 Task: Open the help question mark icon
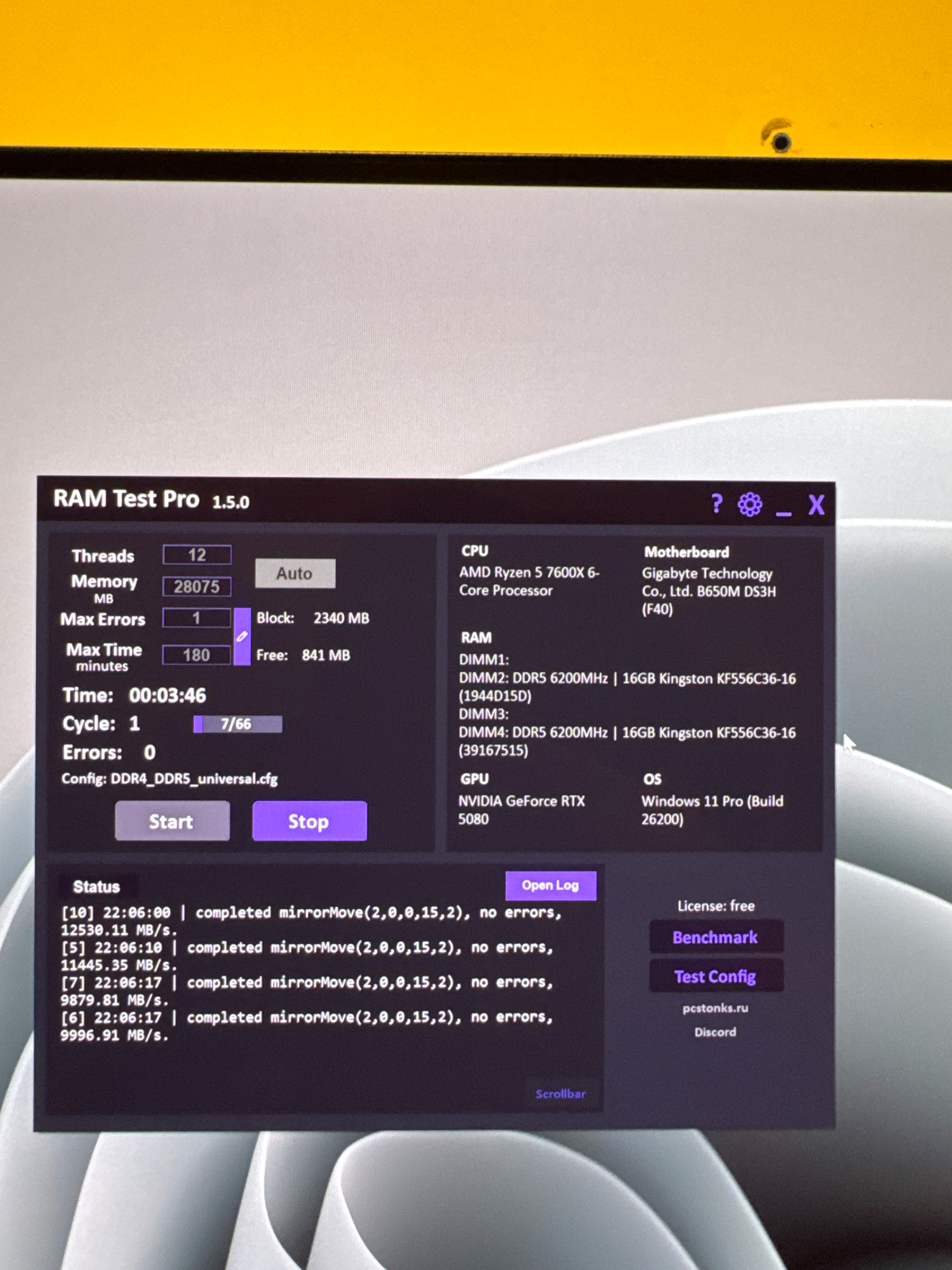click(x=716, y=504)
